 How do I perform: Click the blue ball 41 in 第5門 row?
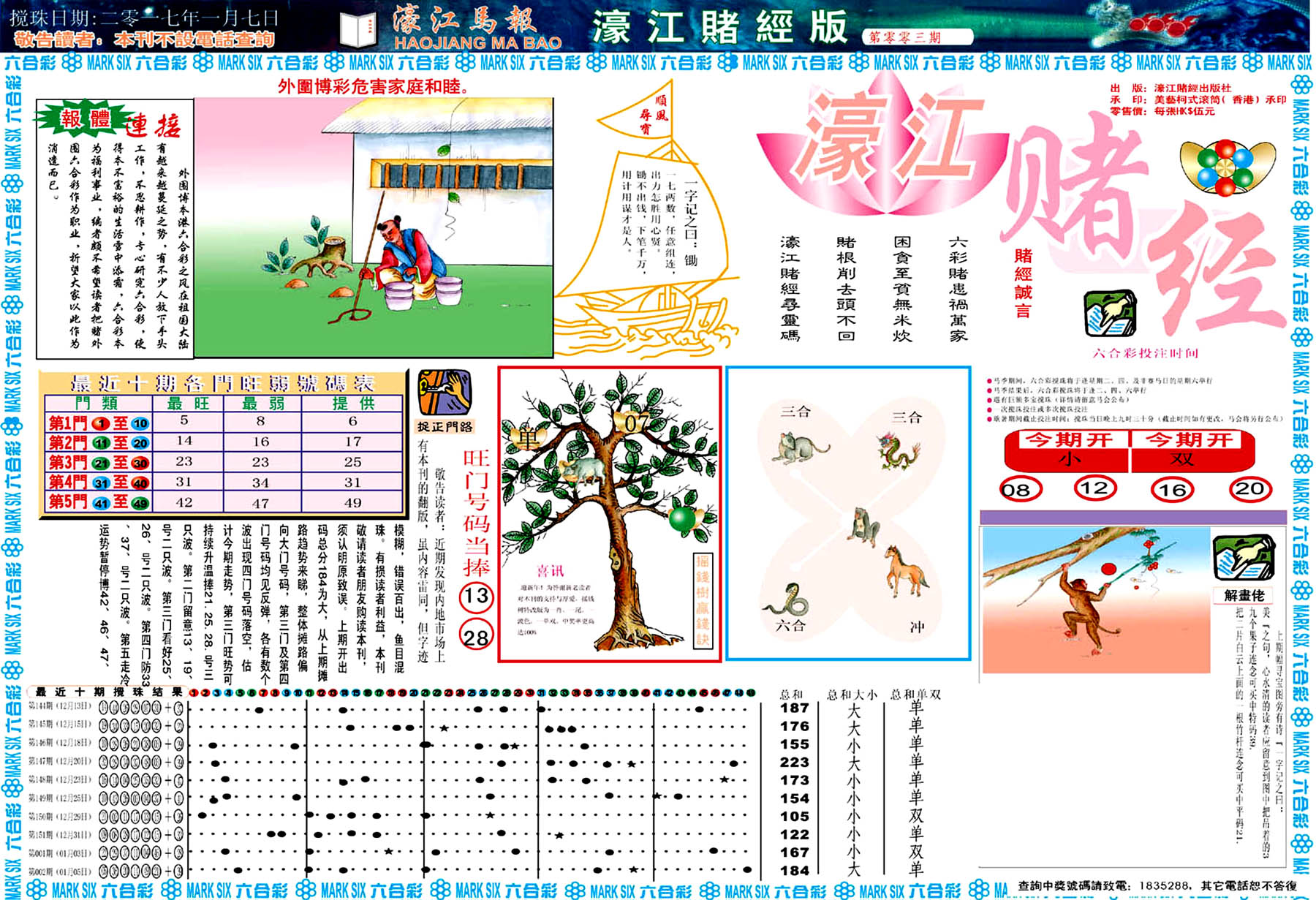point(101,502)
